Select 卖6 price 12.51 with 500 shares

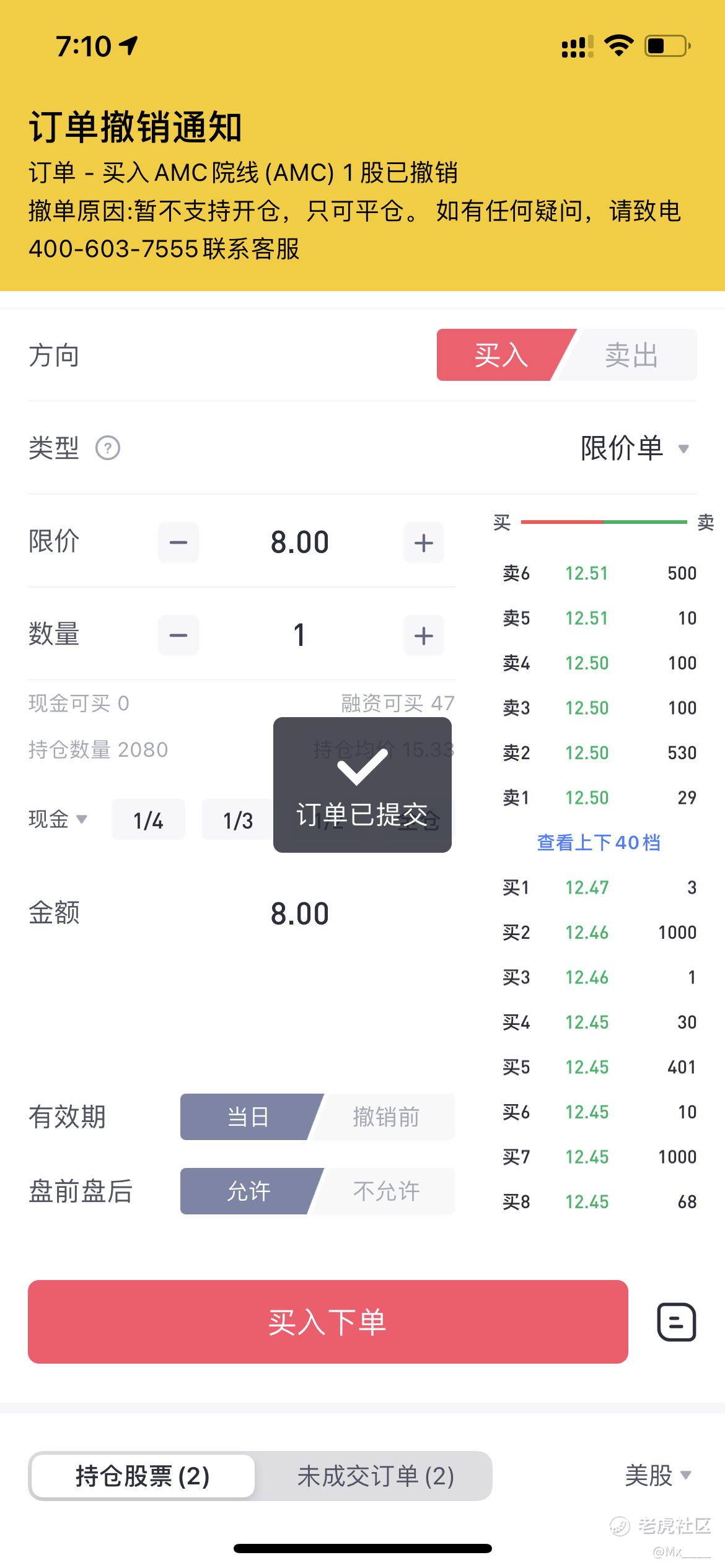pos(599,573)
